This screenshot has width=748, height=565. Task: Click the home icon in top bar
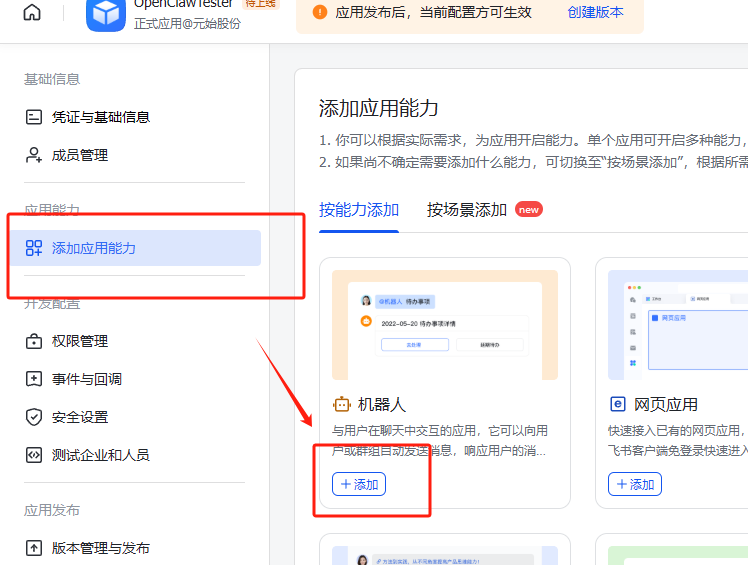pos(33,12)
